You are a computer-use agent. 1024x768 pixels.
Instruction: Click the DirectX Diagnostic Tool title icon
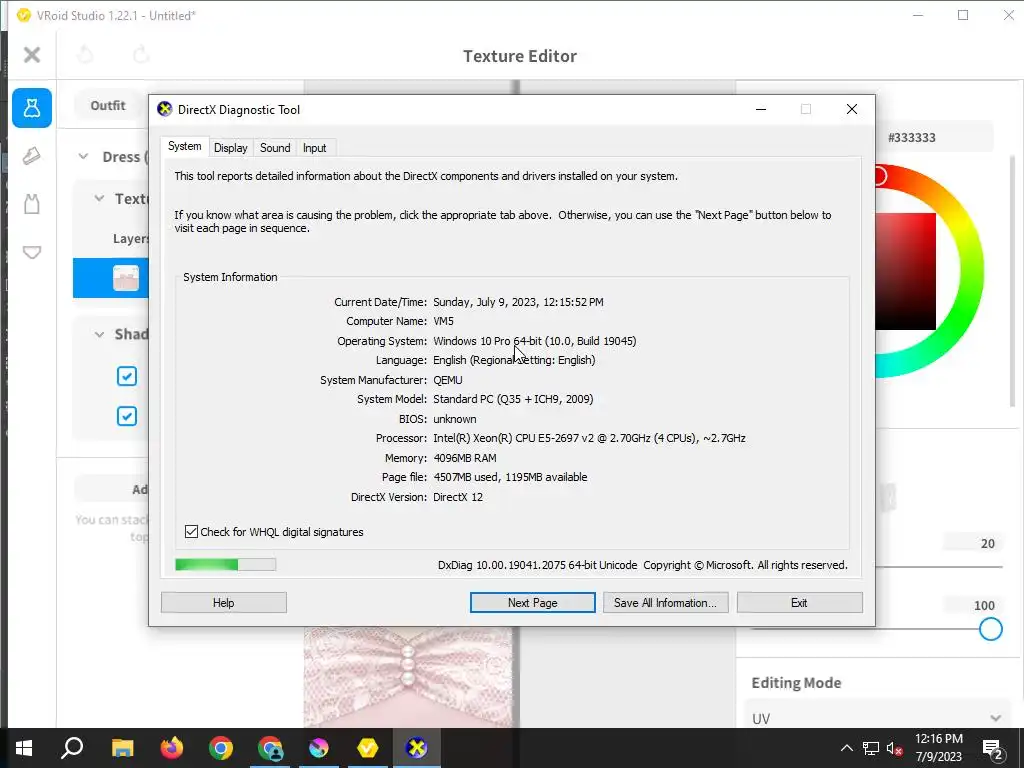click(165, 109)
